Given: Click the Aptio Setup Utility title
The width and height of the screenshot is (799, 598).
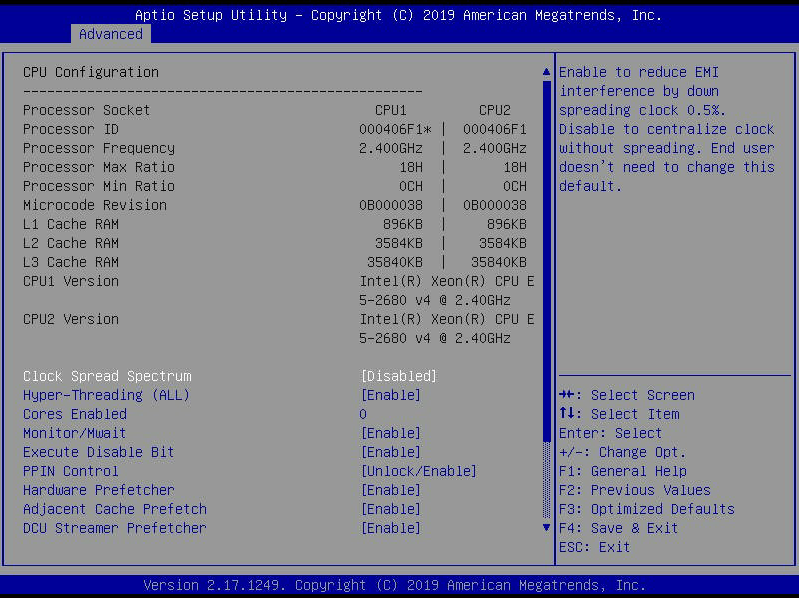Looking at the screenshot, I should (398, 15).
